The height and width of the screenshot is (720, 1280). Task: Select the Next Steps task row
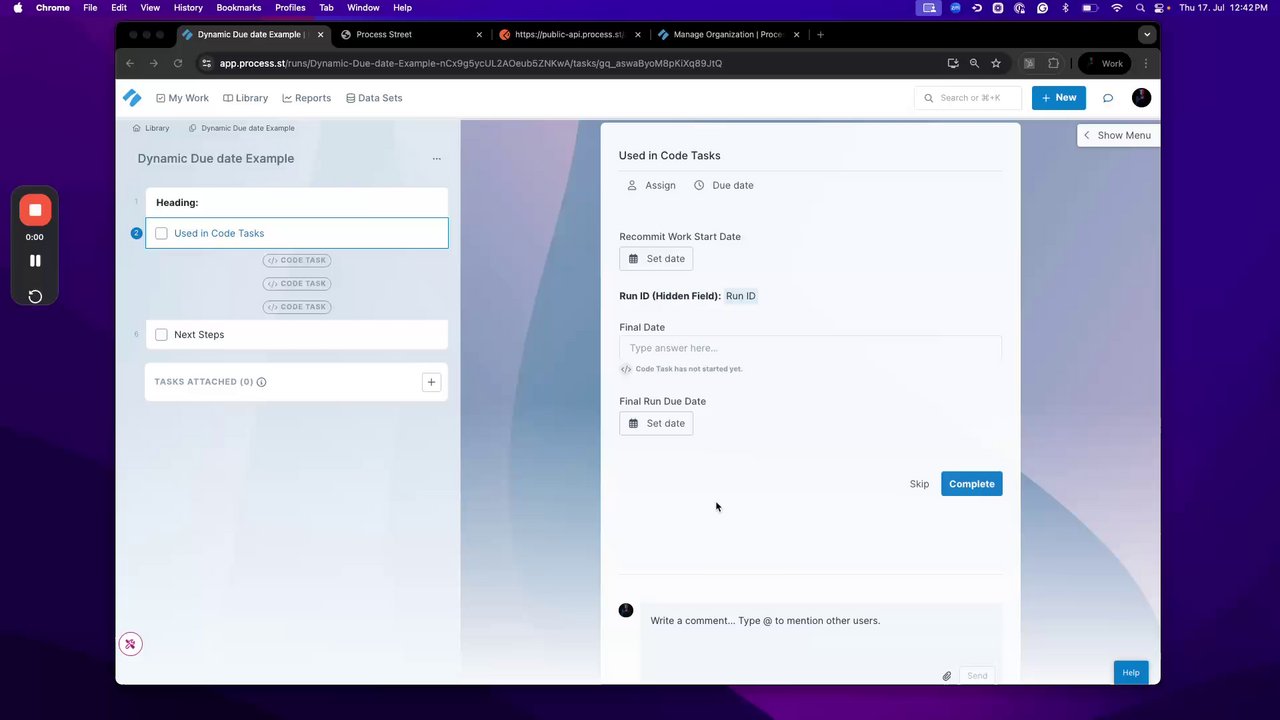tap(297, 334)
